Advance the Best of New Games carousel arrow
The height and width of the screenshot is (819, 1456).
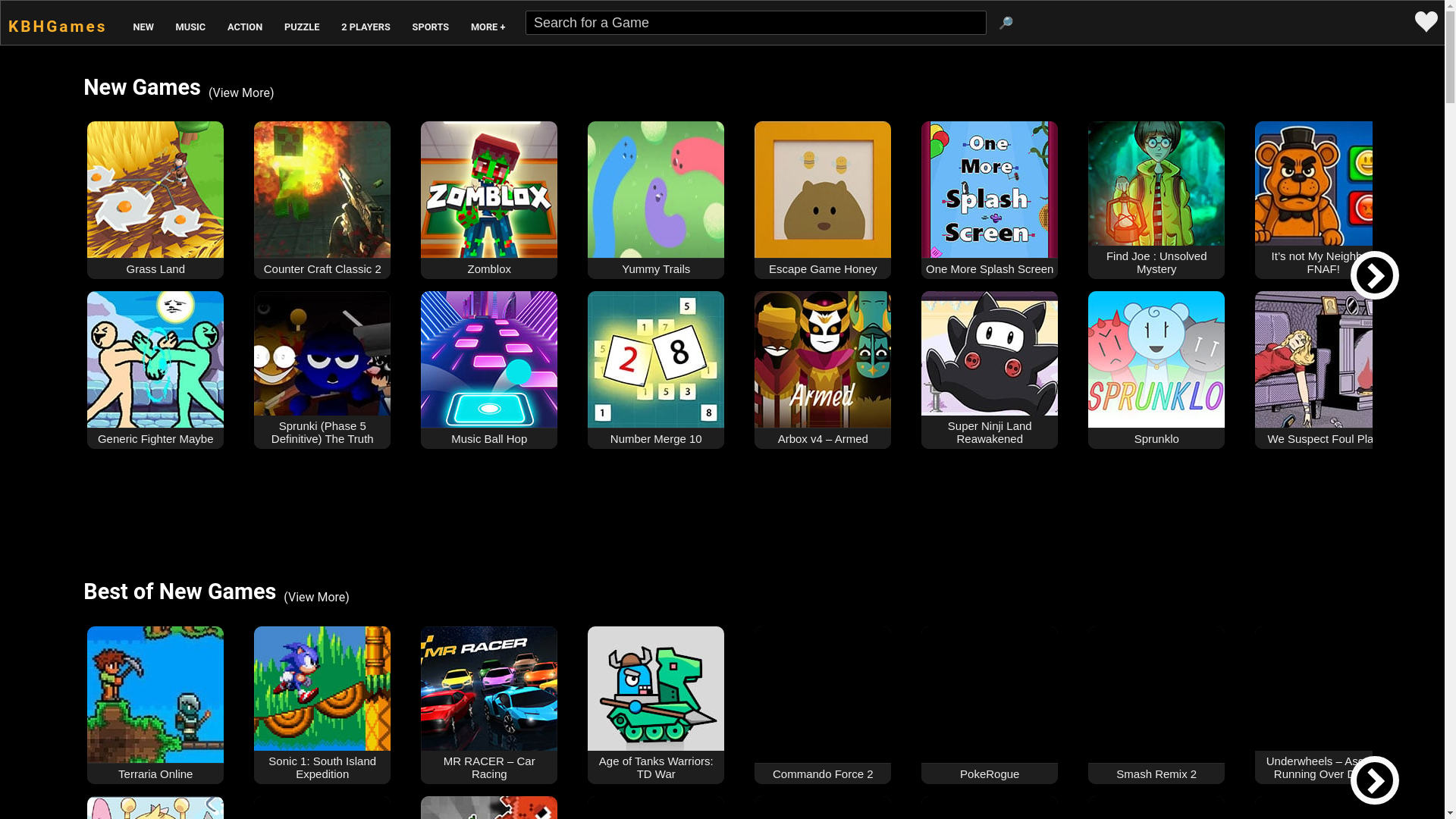point(1374,780)
